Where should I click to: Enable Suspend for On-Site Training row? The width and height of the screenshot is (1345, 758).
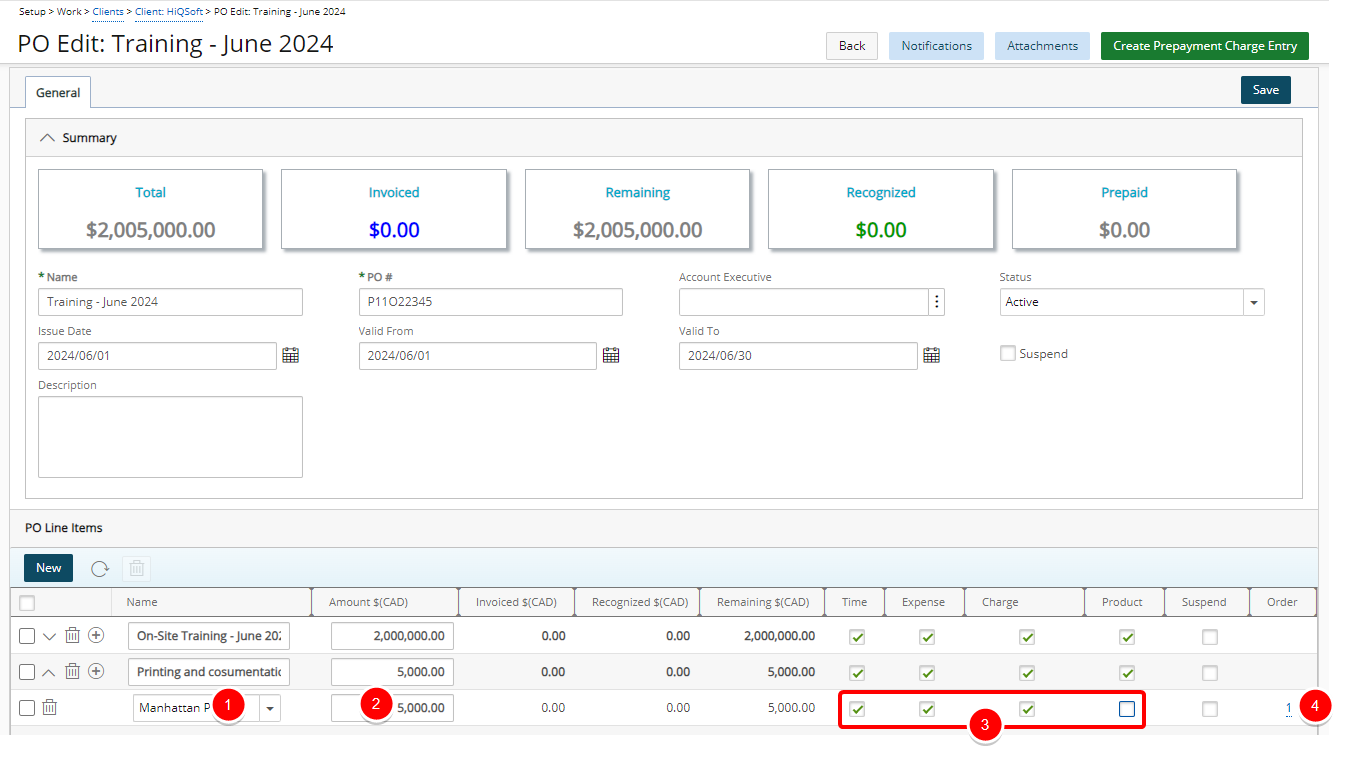pos(1210,637)
